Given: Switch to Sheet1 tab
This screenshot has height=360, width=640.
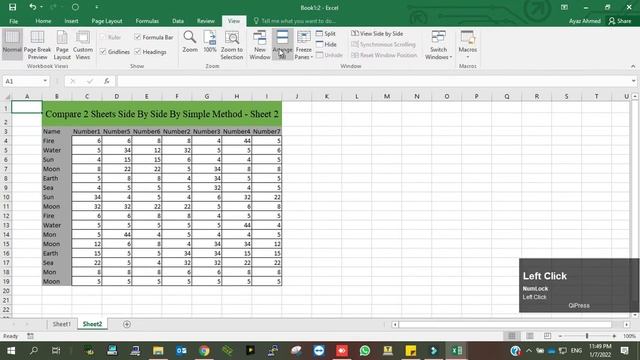Looking at the screenshot, I should coord(62,324).
